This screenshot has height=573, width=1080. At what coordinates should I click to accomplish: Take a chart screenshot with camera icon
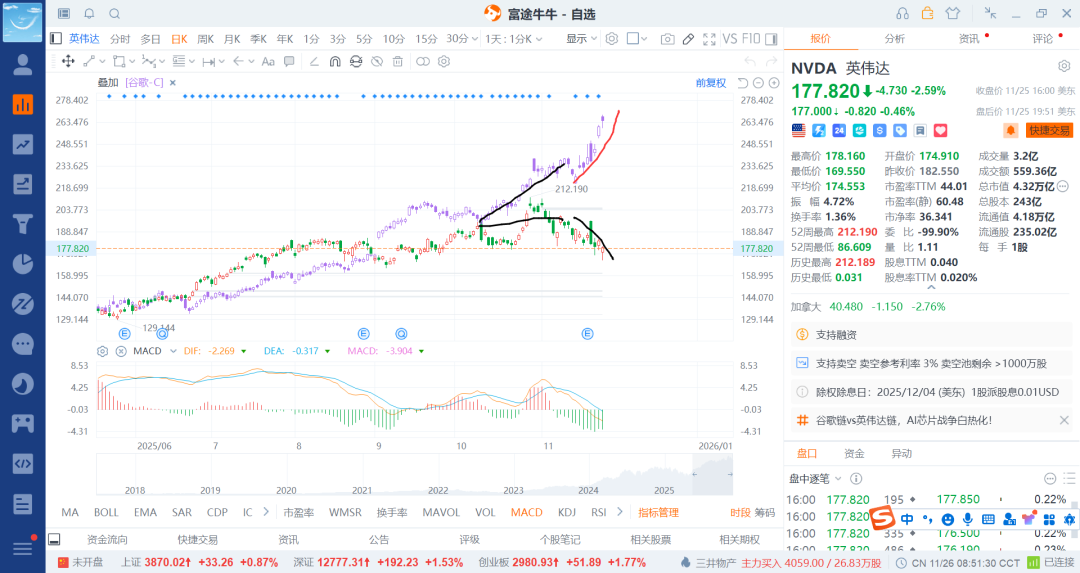coord(667,39)
